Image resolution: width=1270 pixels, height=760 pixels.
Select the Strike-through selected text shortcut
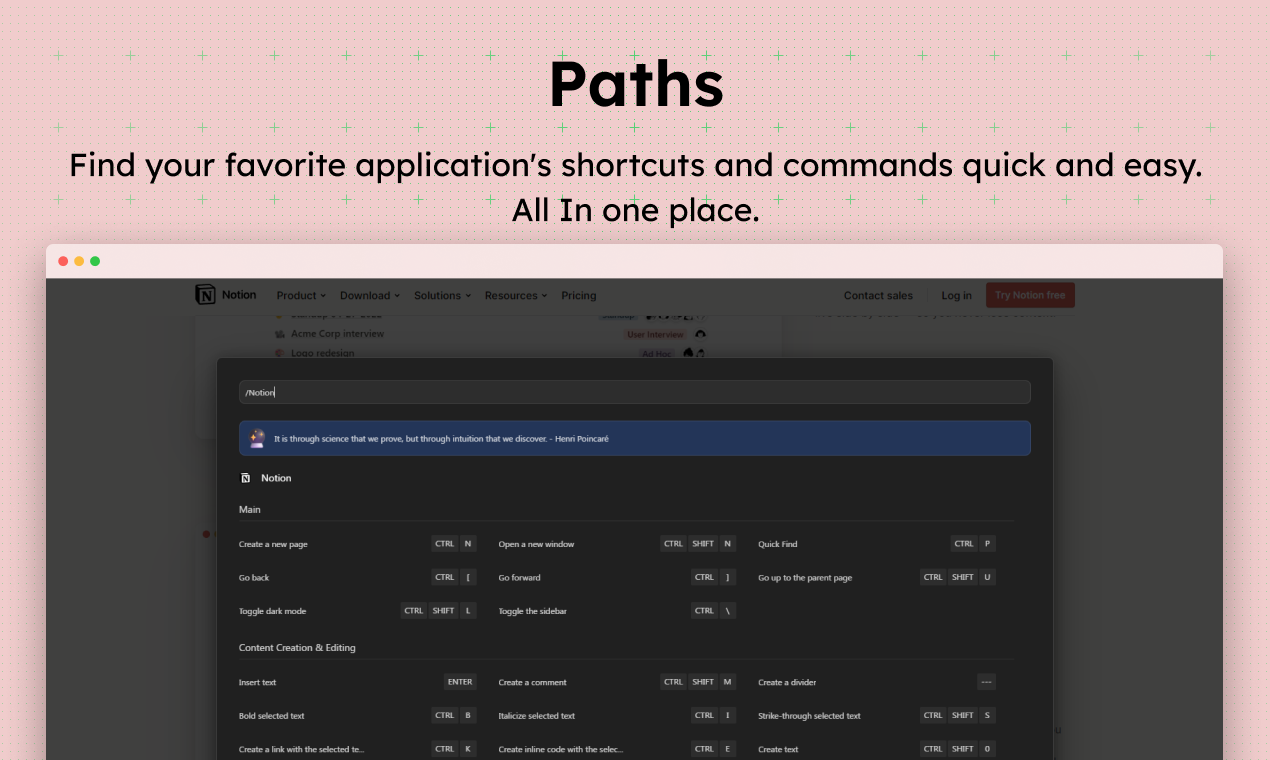click(877, 715)
